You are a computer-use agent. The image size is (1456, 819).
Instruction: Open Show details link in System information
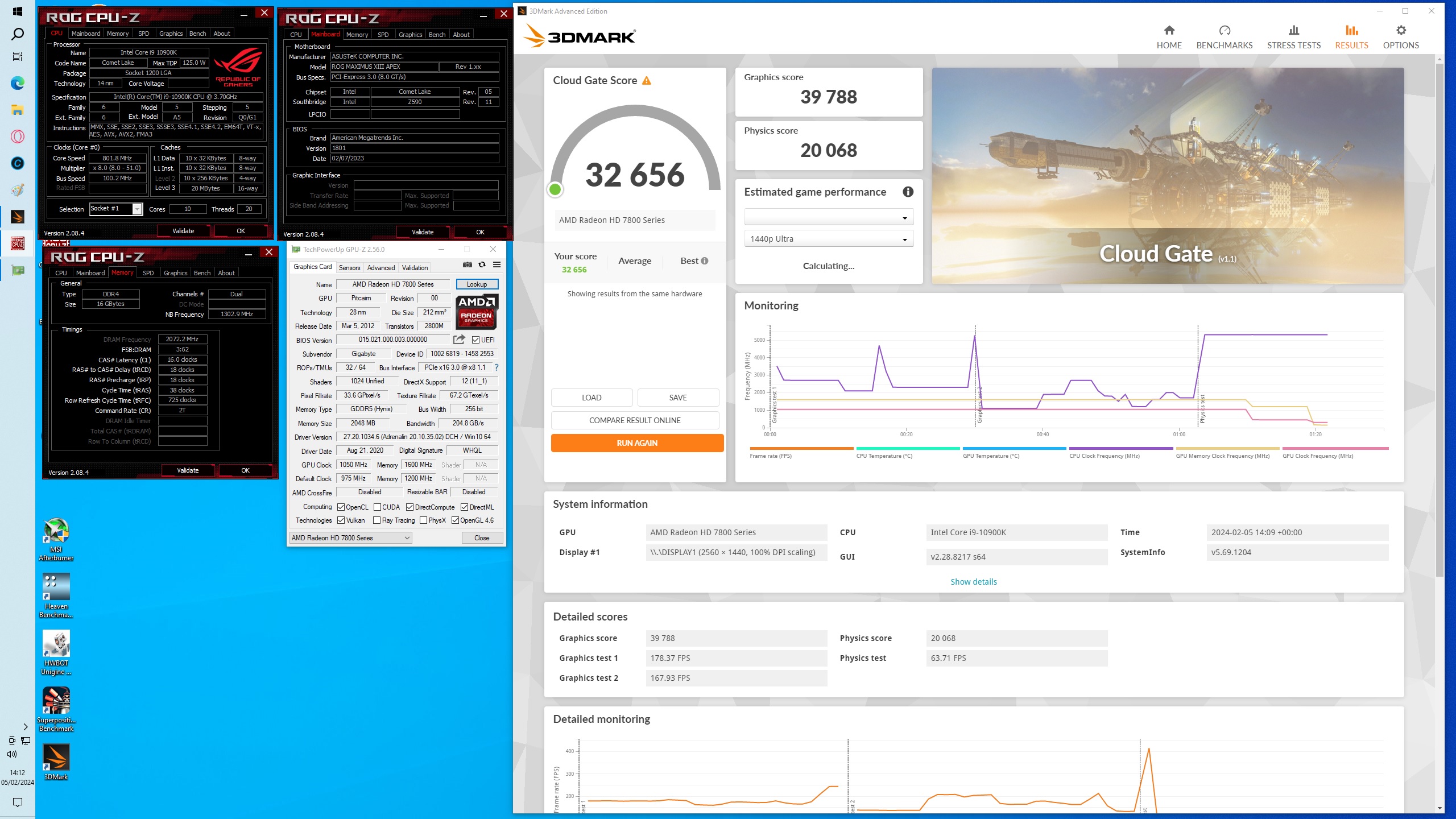point(974,582)
